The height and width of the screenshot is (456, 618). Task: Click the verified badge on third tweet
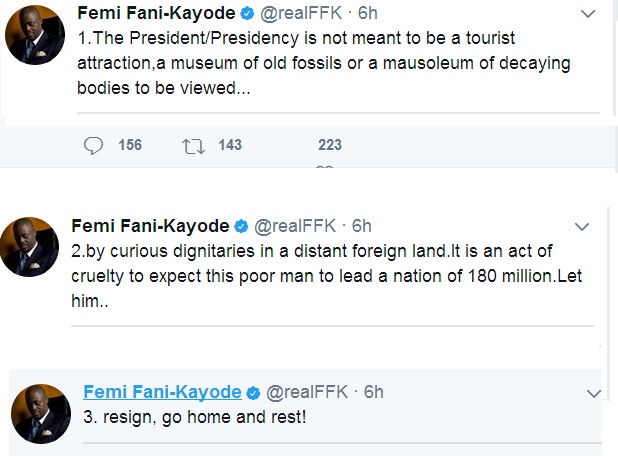(x=254, y=392)
